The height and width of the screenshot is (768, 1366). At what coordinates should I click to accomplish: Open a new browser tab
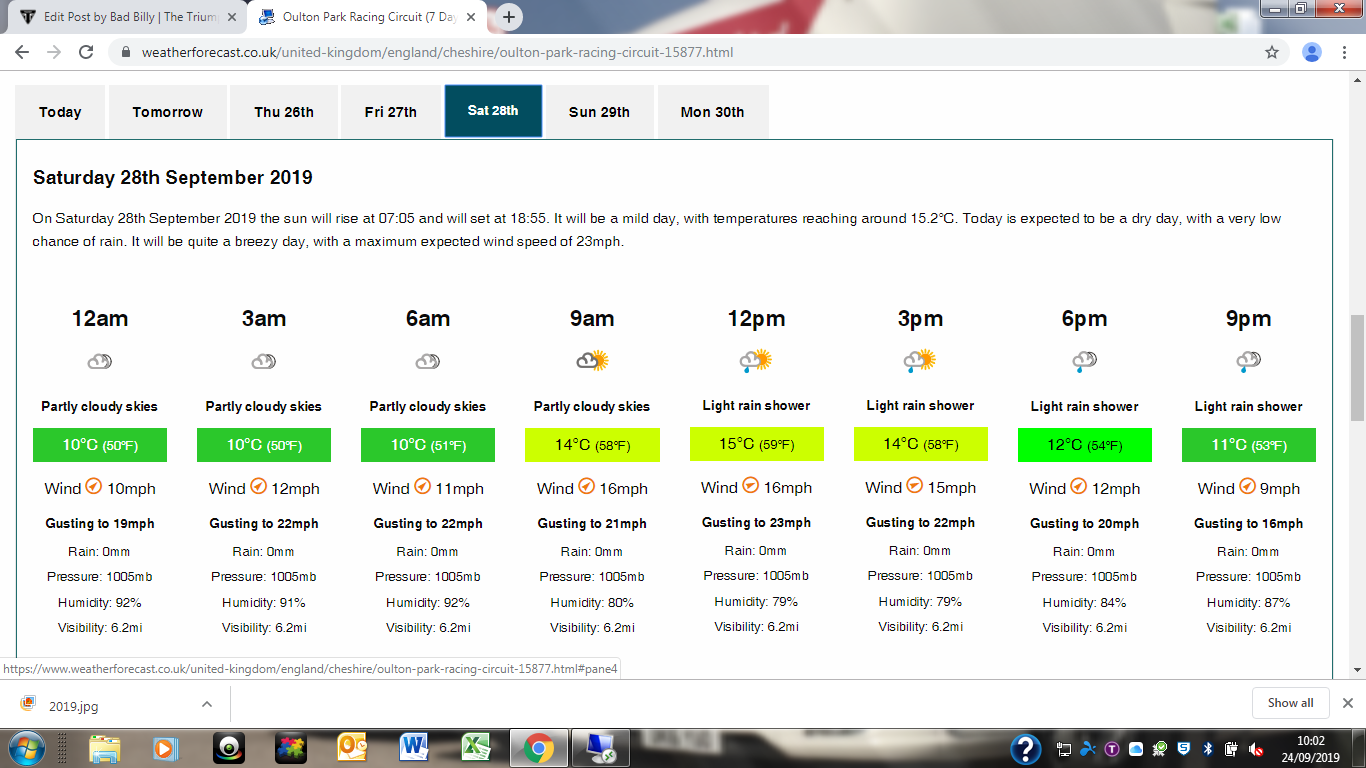point(509,17)
